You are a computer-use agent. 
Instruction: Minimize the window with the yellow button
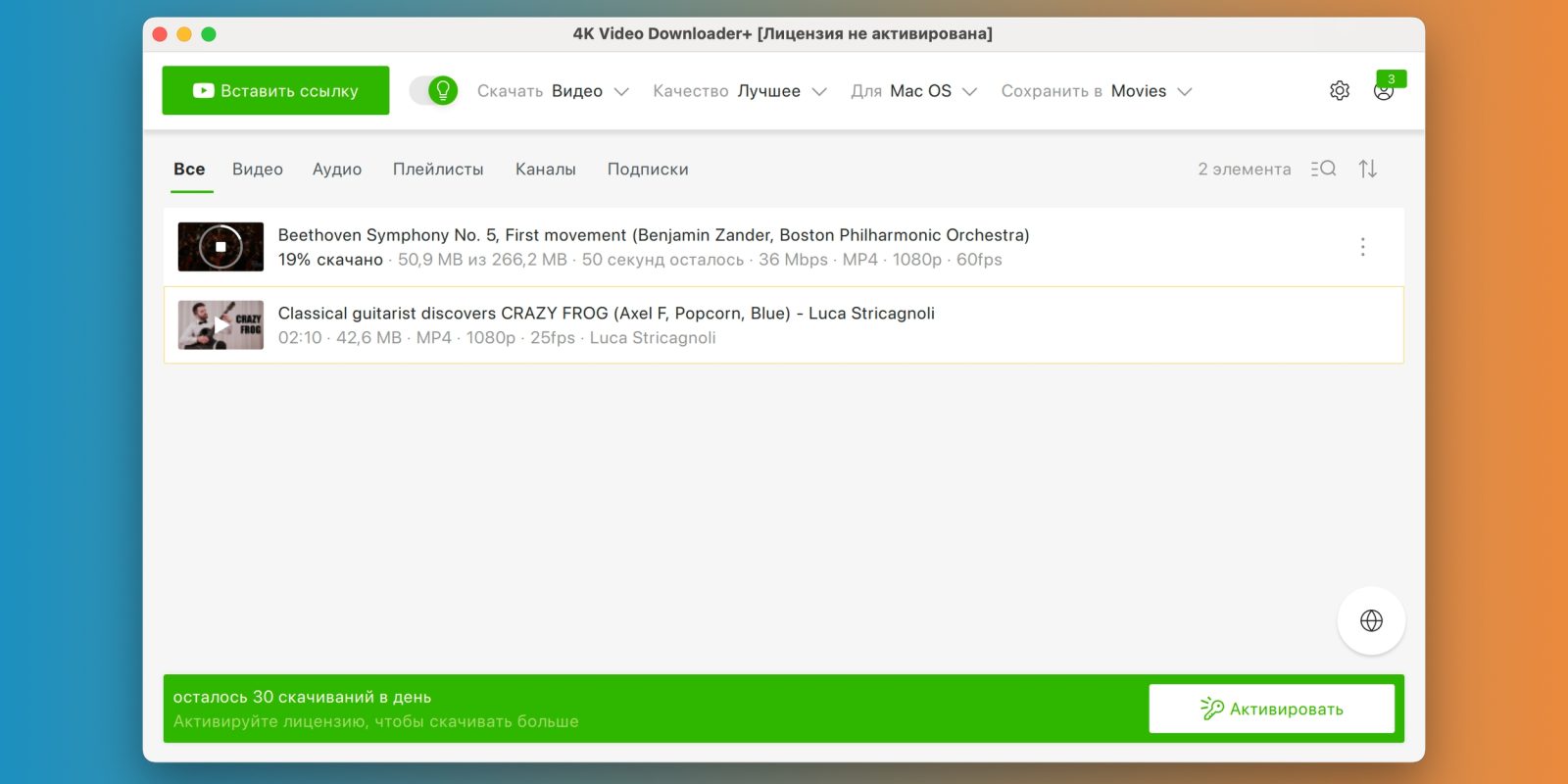(x=184, y=34)
